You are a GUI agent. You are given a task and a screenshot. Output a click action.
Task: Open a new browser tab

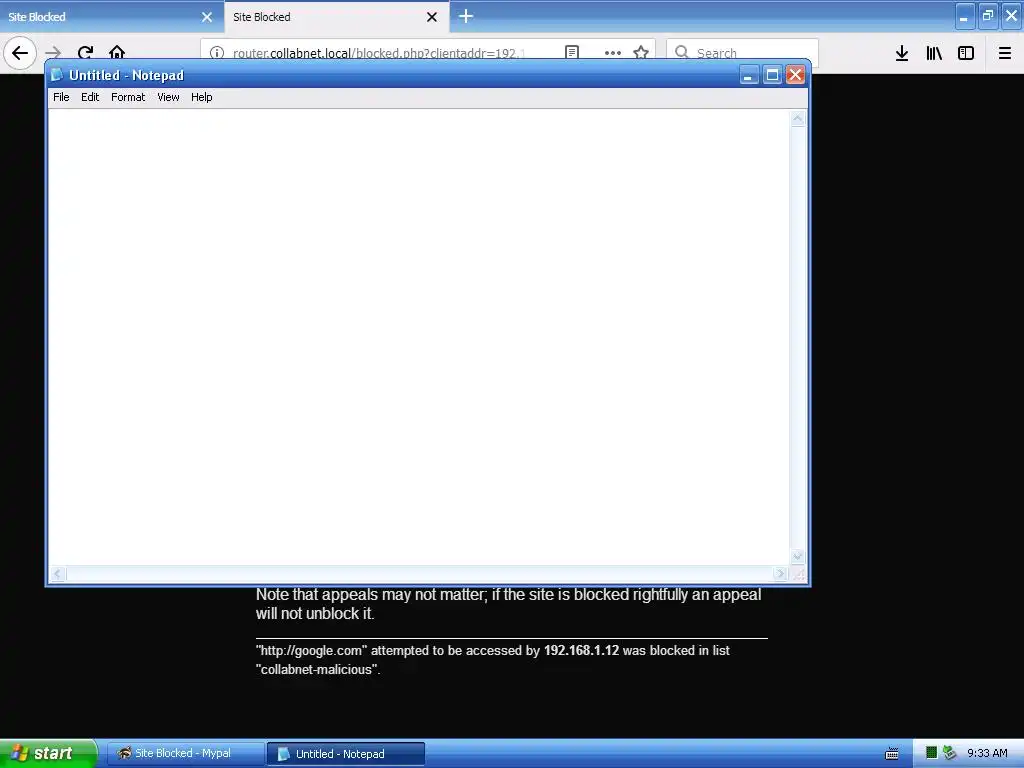466,16
